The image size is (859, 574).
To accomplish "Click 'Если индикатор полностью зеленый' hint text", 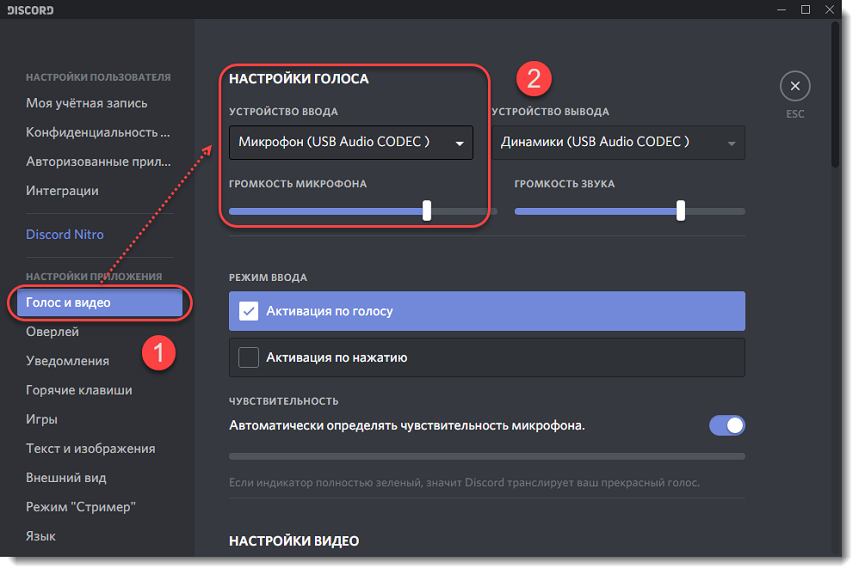I will pos(465,483).
